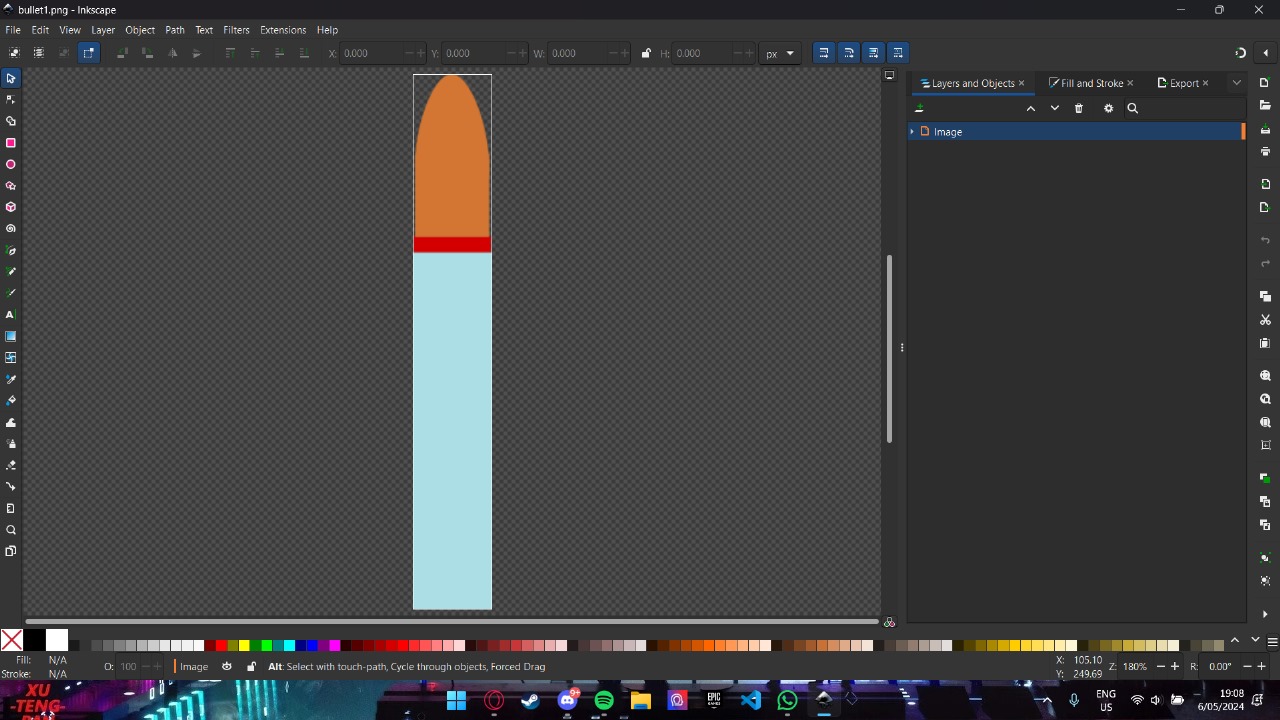This screenshot has width=1280, height=720.
Task: Select the Dropper color picker tool
Action: pos(11,380)
